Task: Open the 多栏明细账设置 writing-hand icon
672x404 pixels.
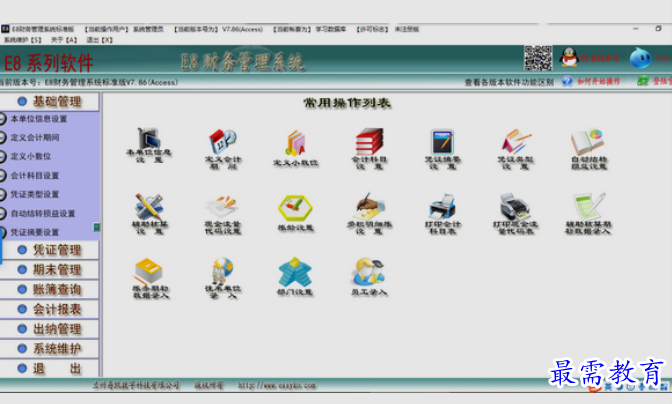Action: coord(369,213)
